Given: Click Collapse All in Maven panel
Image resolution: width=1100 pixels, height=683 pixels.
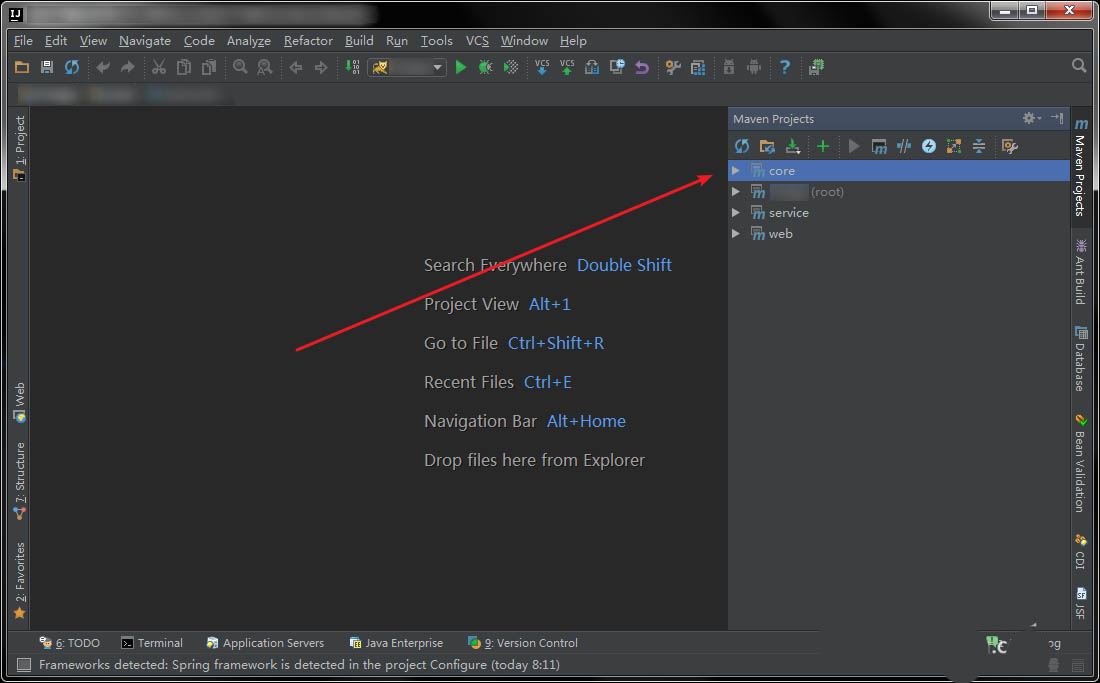Looking at the screenshot, I should (979, 146).
